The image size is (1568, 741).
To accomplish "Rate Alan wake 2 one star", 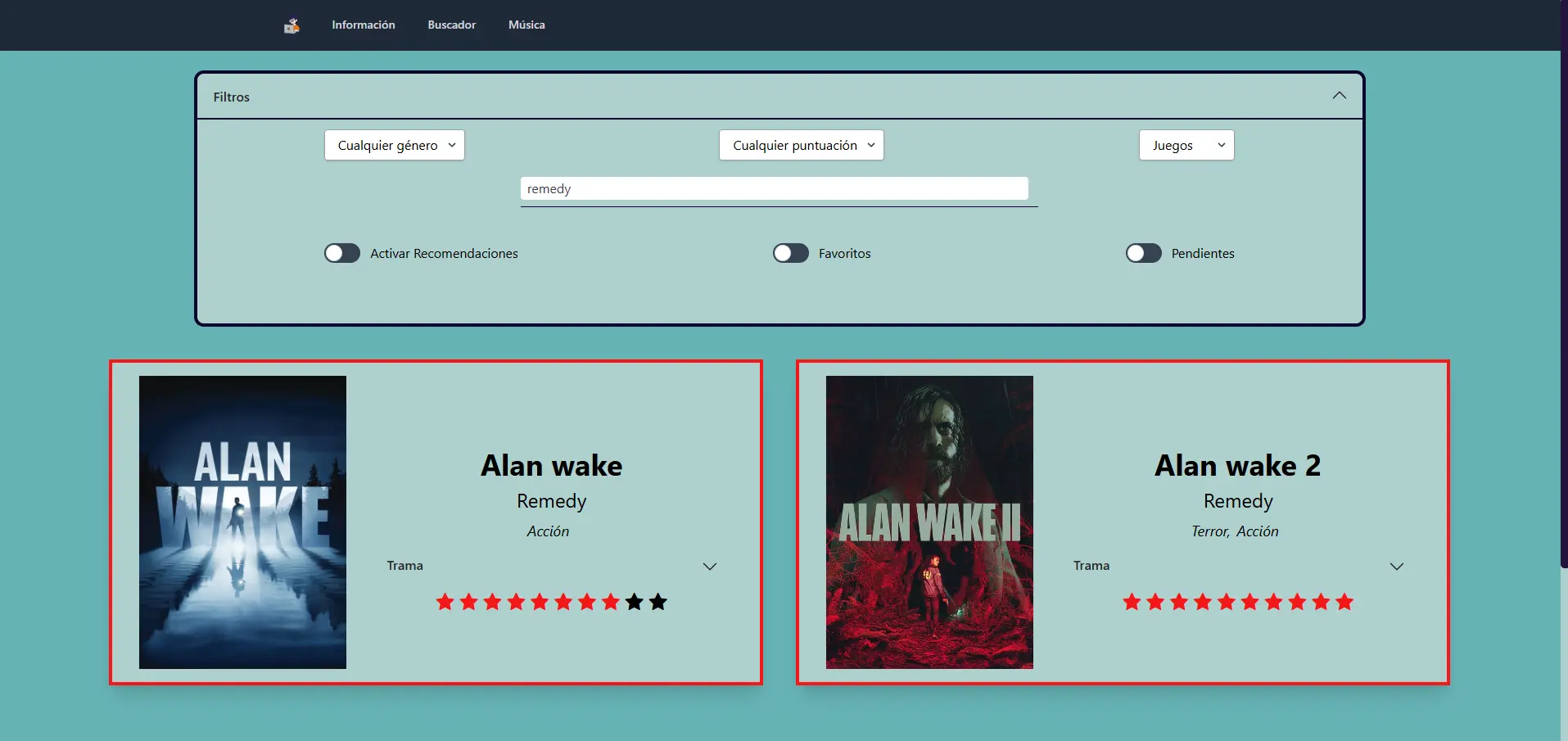I will pyautogui.click(x=1132, y=603).
